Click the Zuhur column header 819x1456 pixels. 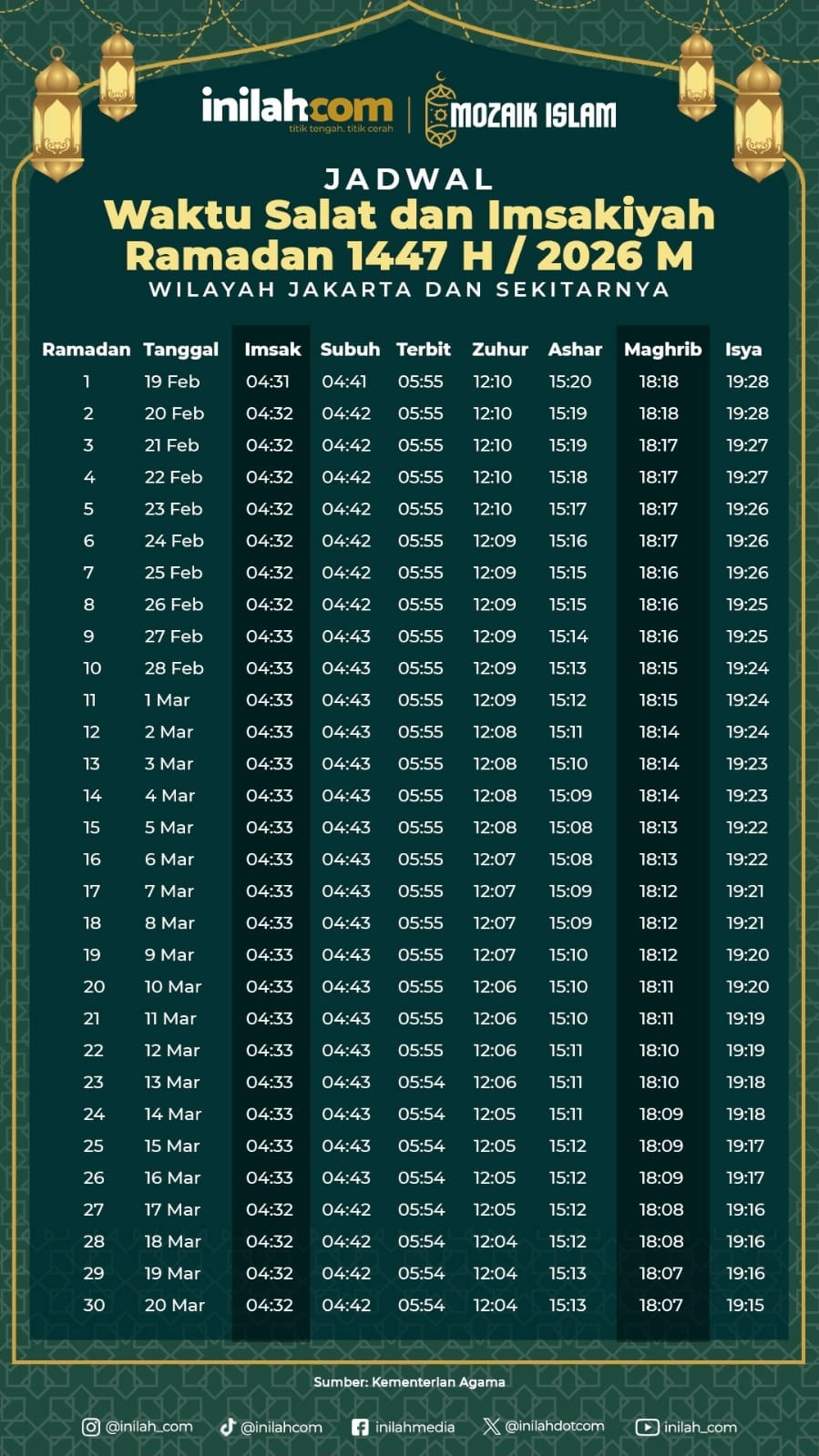[x=500, y=349]
